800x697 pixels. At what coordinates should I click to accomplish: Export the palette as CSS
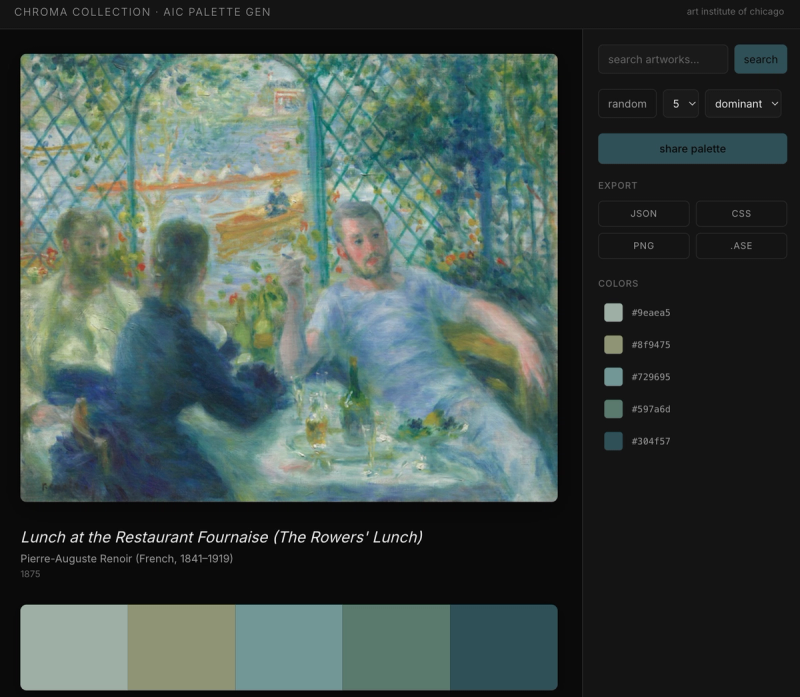click(741, 213)
